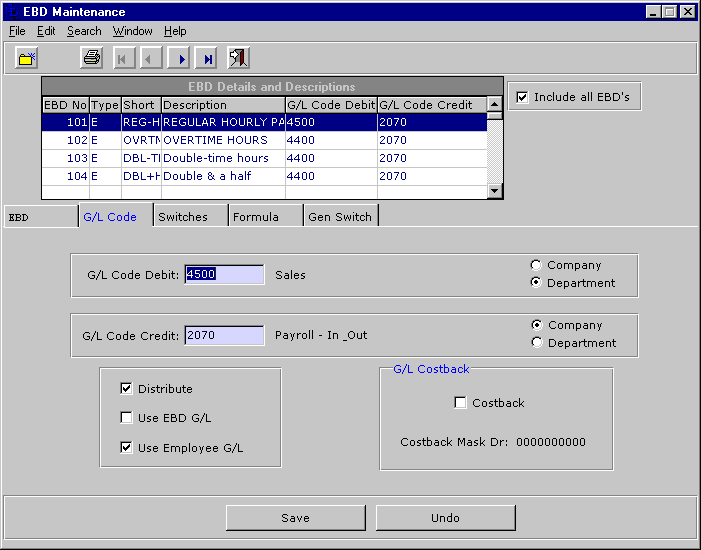Open the Search menu
The width and height of the screenshot is (701, 550).
click(x=84, y=31)
